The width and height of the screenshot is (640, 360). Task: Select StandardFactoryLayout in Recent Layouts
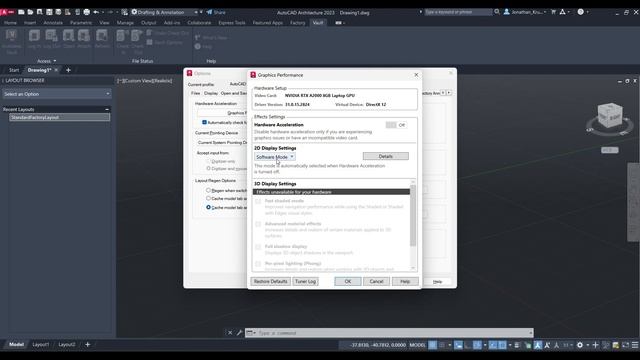coord(60,118)
